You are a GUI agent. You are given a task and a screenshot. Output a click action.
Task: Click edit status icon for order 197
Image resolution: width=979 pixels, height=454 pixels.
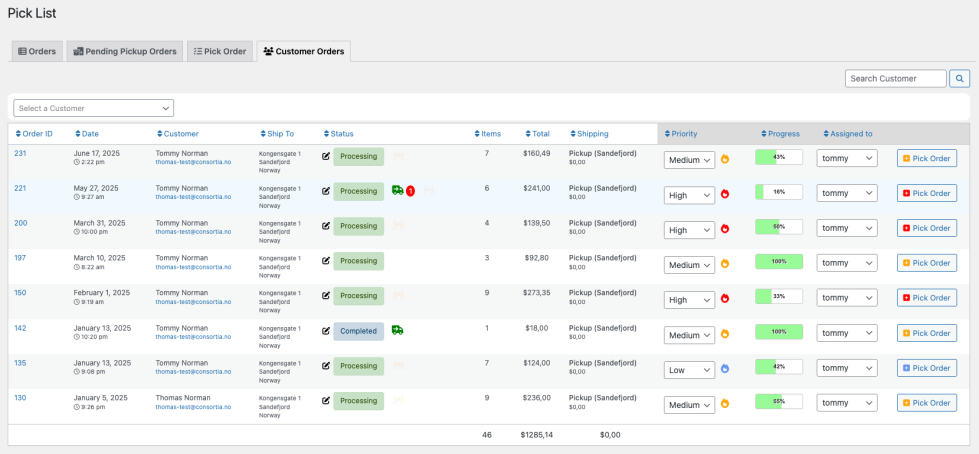pos(326,261)
